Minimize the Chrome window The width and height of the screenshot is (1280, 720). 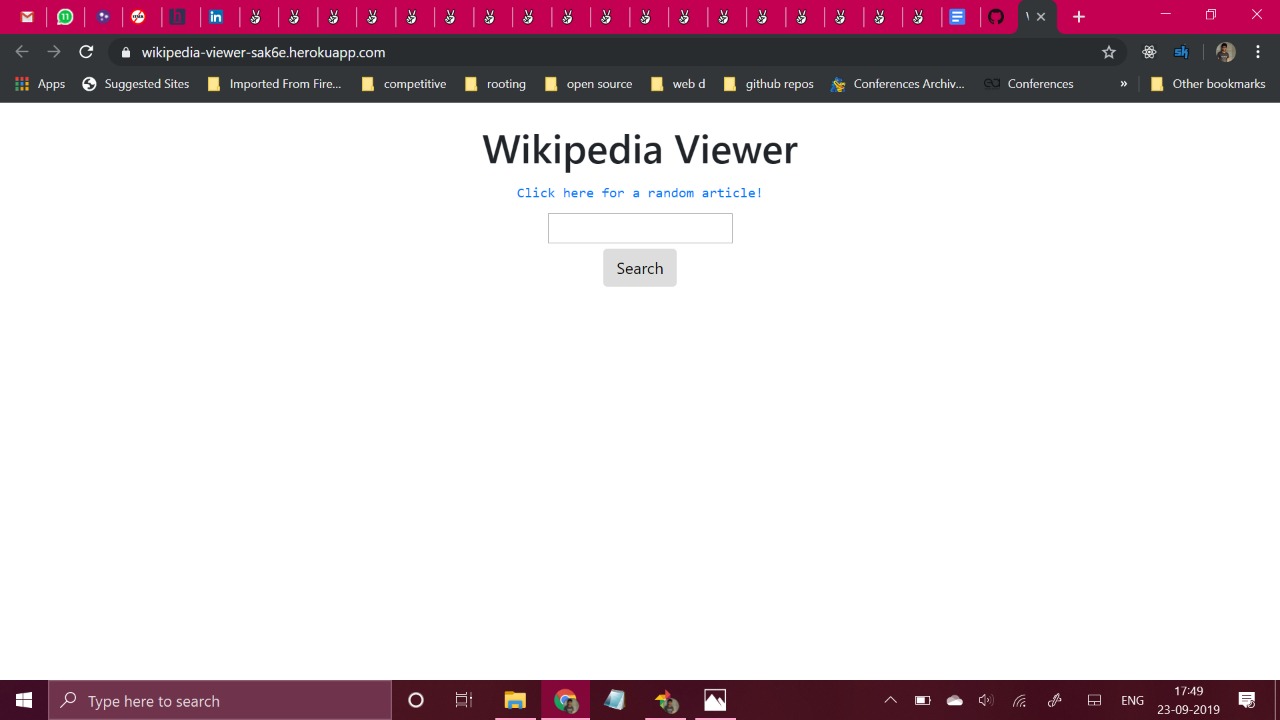[x=1165, y=15]
